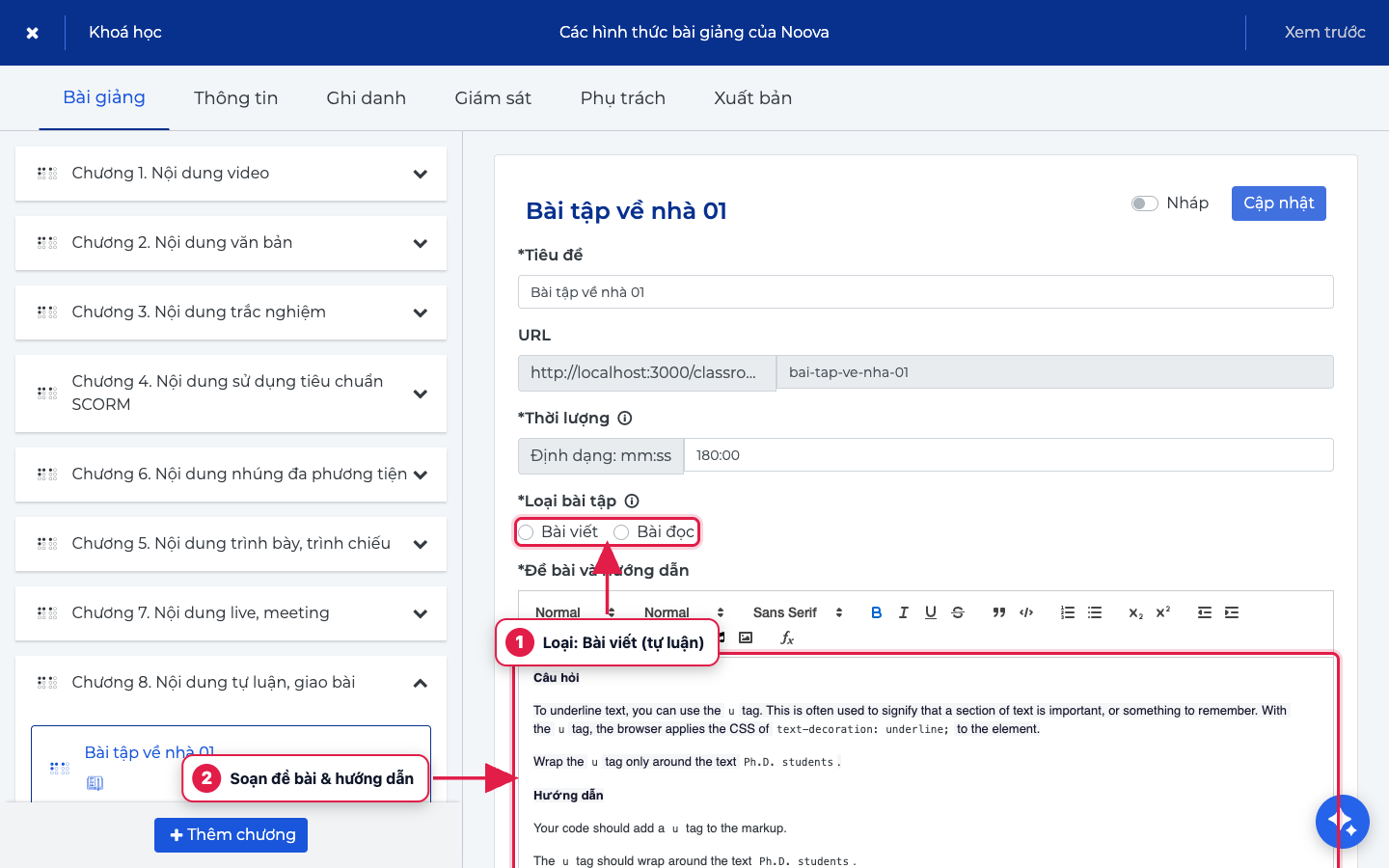Click the drag handle of Chương 8
The height and width of the screenshot is (868, 1389).
click(x=47, y=683)
